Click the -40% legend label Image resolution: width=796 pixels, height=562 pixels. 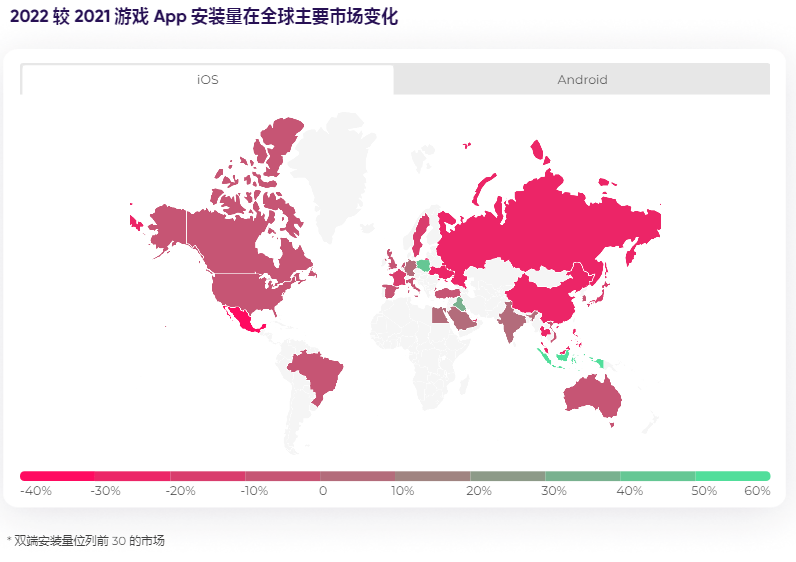point(36,491)
